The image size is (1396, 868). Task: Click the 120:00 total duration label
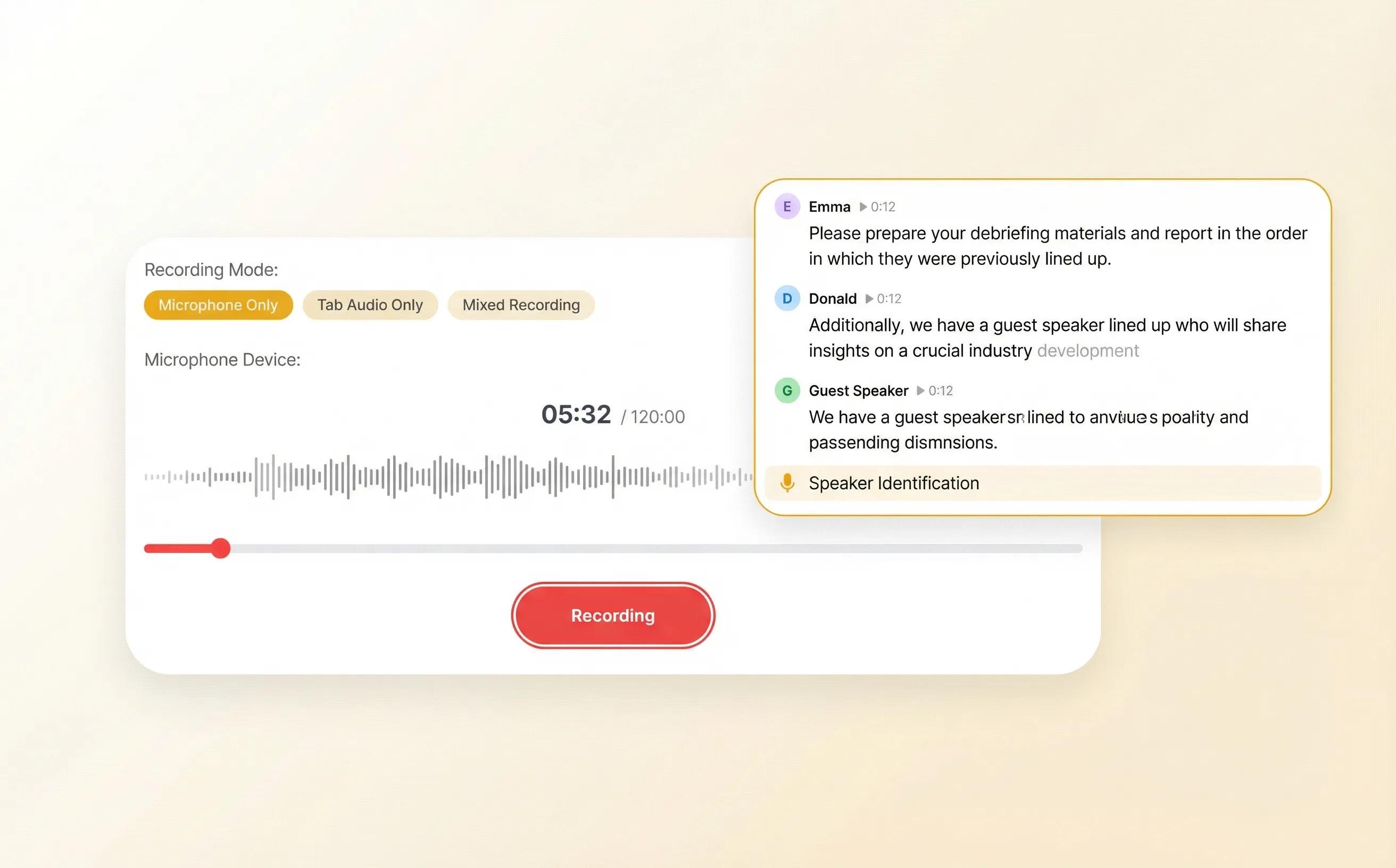(655, 417)
